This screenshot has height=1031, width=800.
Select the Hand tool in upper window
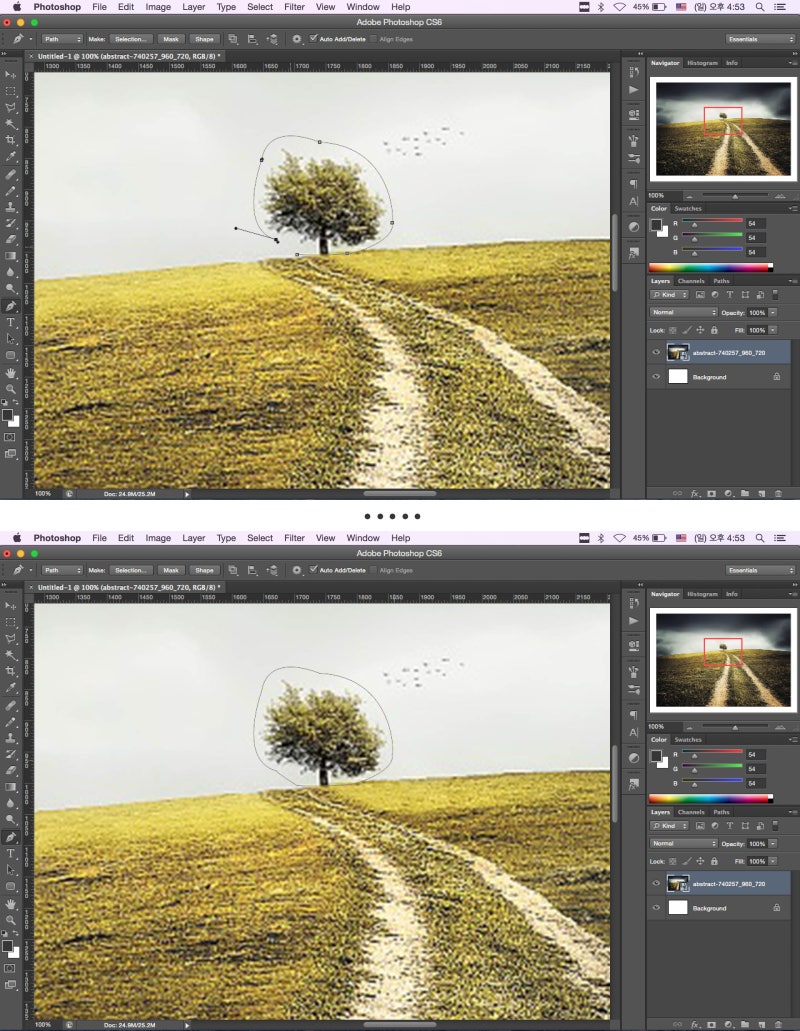(x=11, y=373)
